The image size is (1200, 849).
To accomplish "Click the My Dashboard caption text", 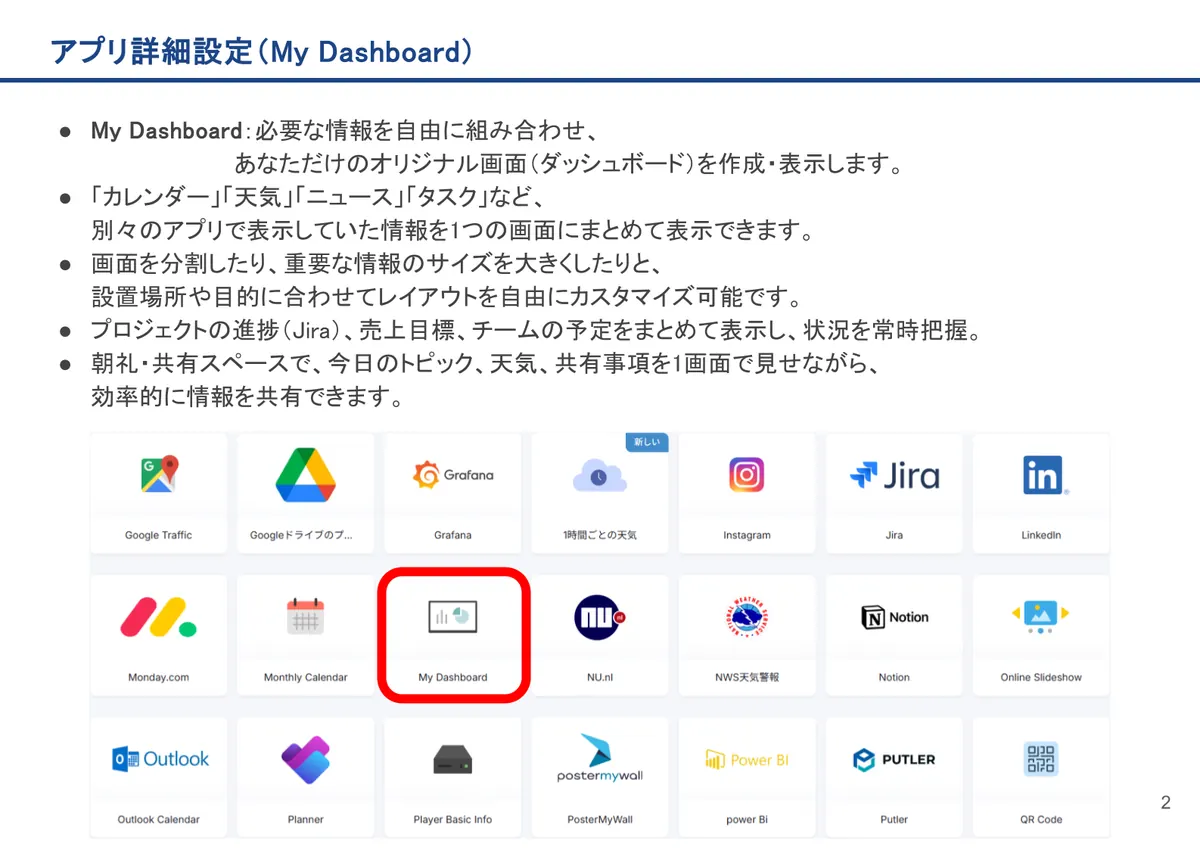I will [x=453, y=677].
